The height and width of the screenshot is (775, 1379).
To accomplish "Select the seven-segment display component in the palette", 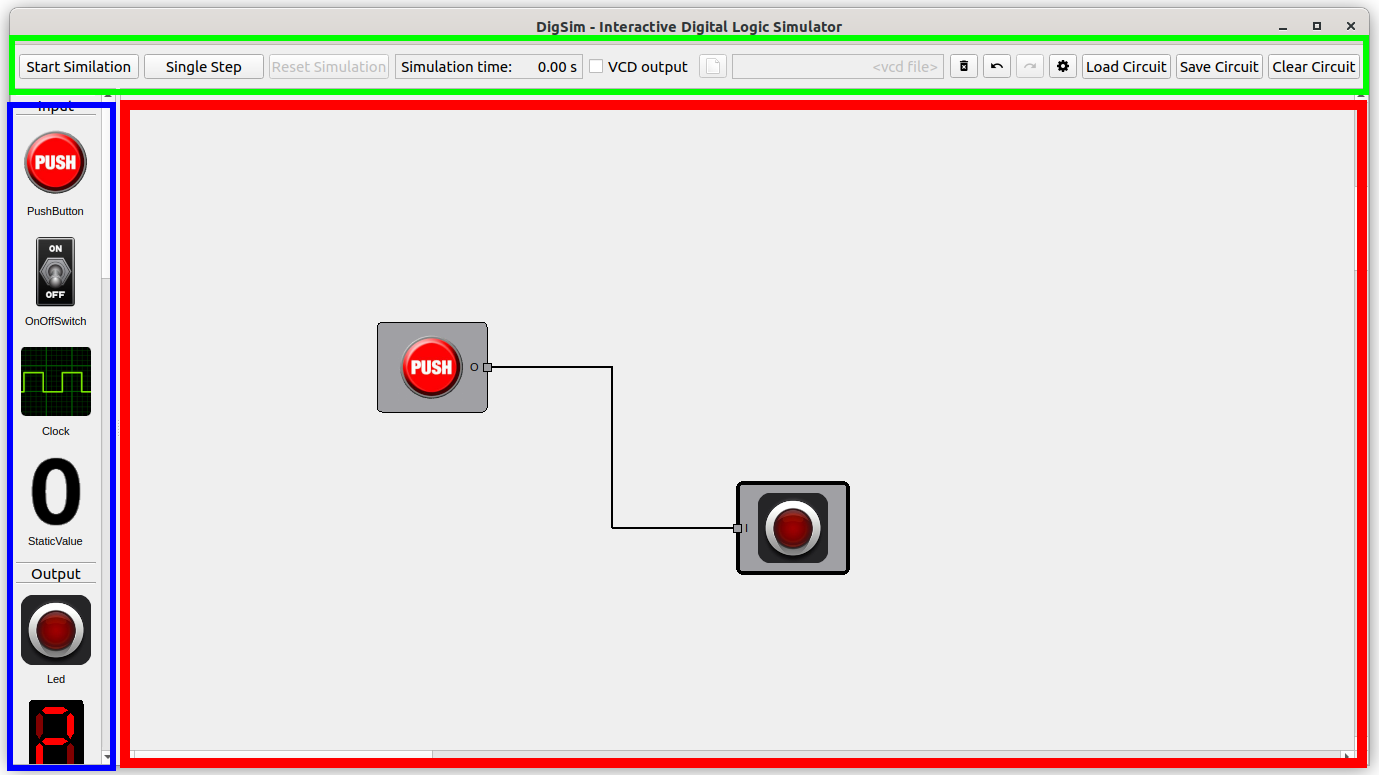I will (x=56, y=732).
